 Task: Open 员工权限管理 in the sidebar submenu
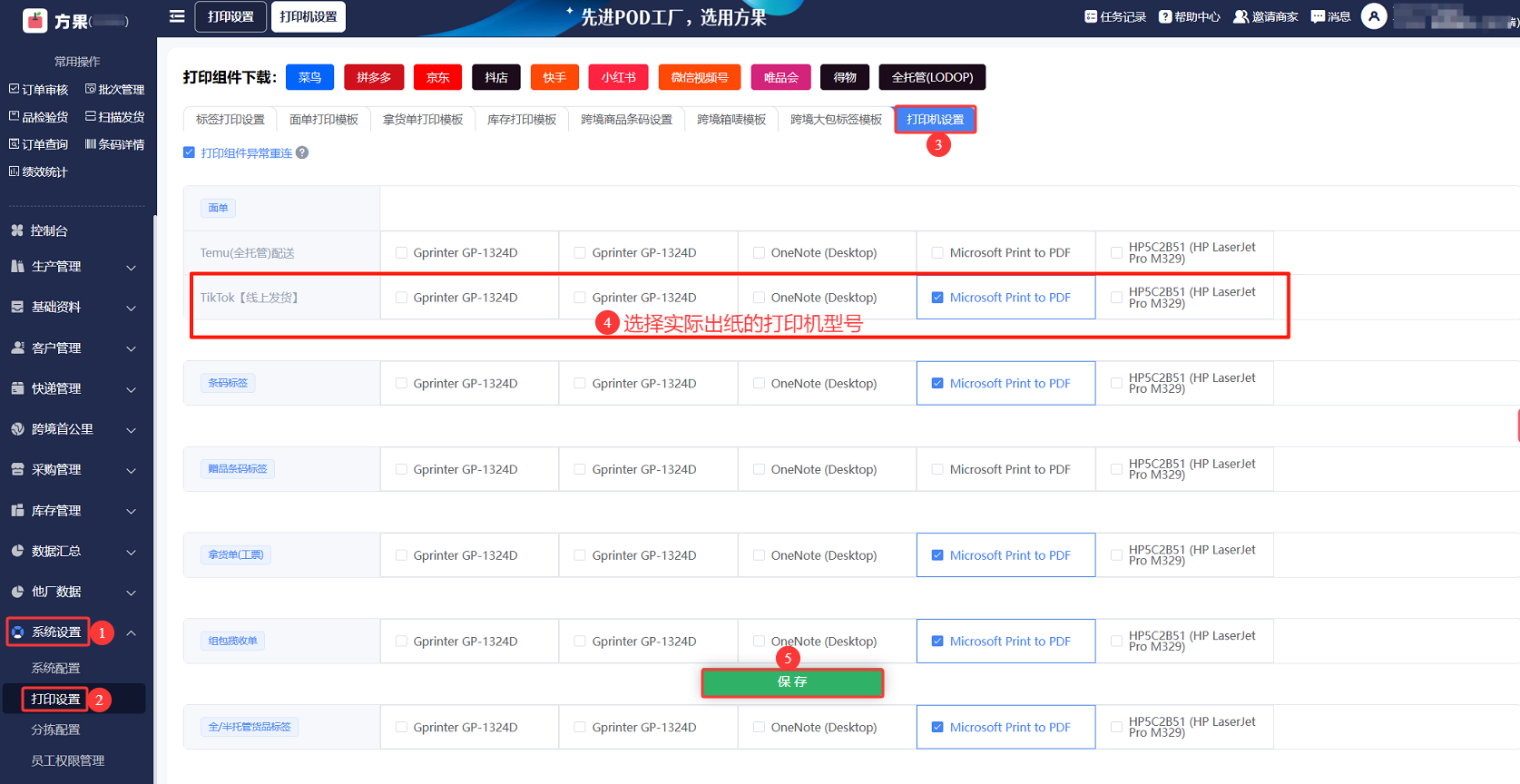click(68, 760)
